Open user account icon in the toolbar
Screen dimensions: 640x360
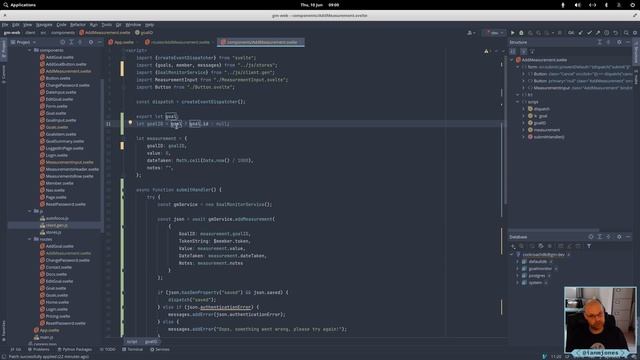[471, 33]
